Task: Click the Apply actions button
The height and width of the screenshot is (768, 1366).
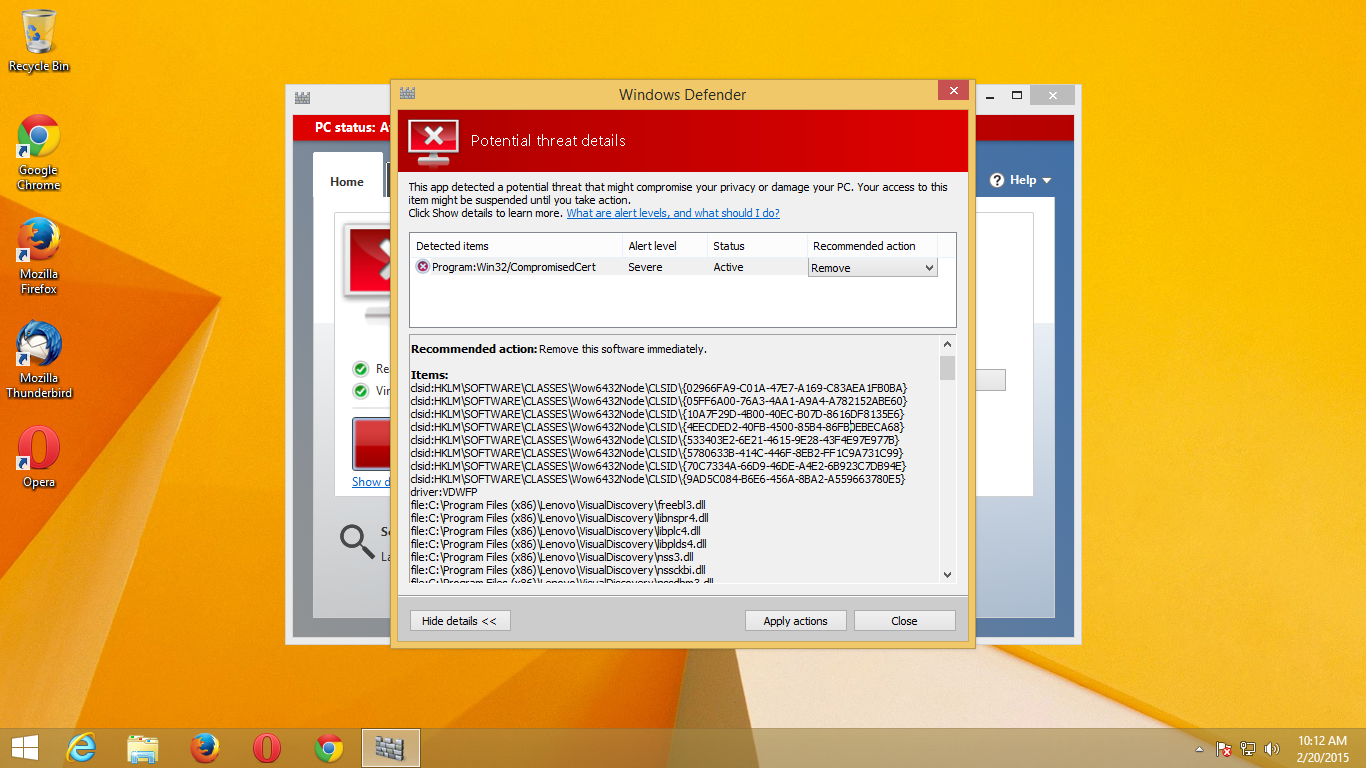Action: [x=795, y=620]
